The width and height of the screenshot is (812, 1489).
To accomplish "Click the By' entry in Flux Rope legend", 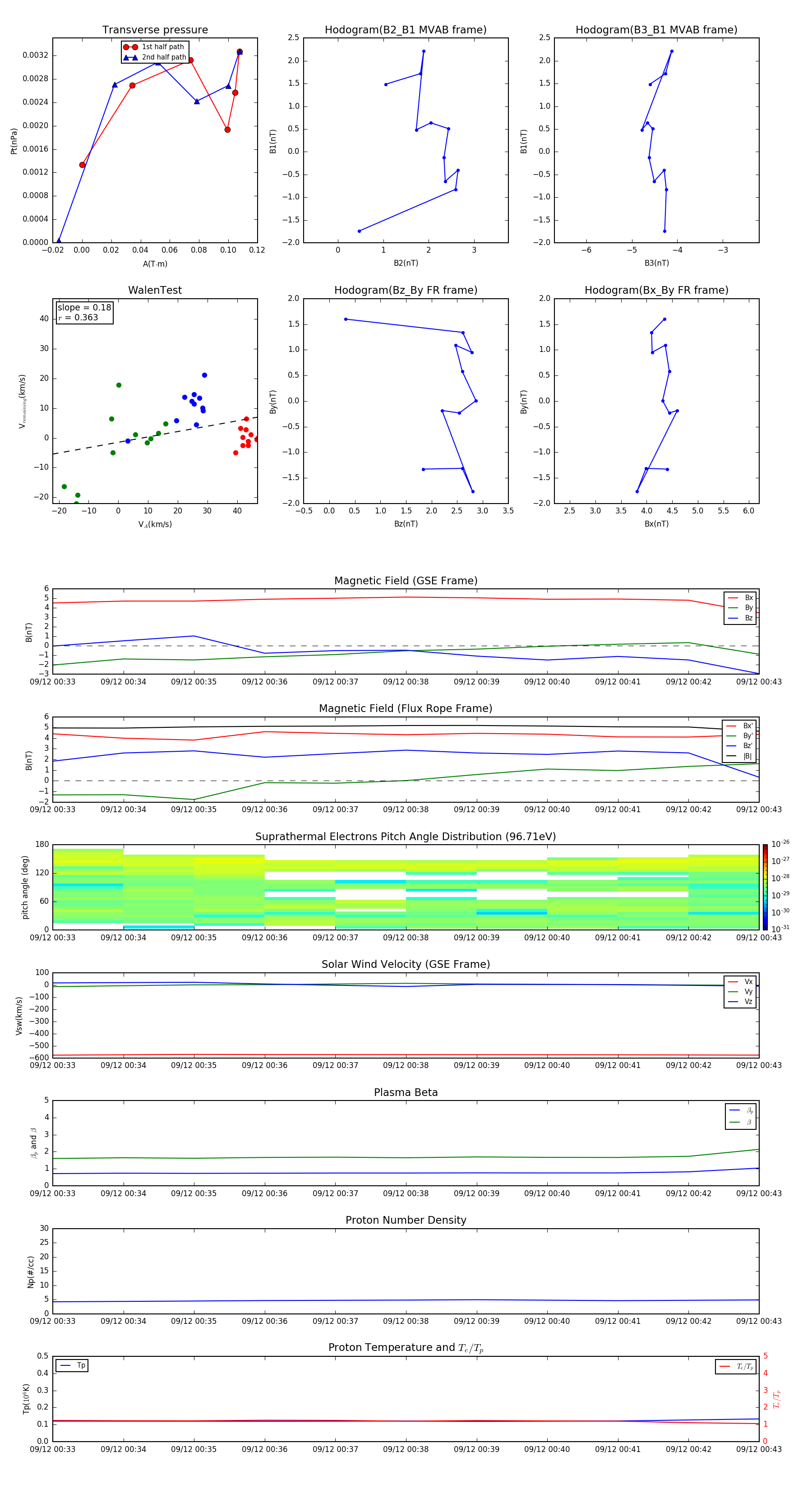I will point(739,736).
